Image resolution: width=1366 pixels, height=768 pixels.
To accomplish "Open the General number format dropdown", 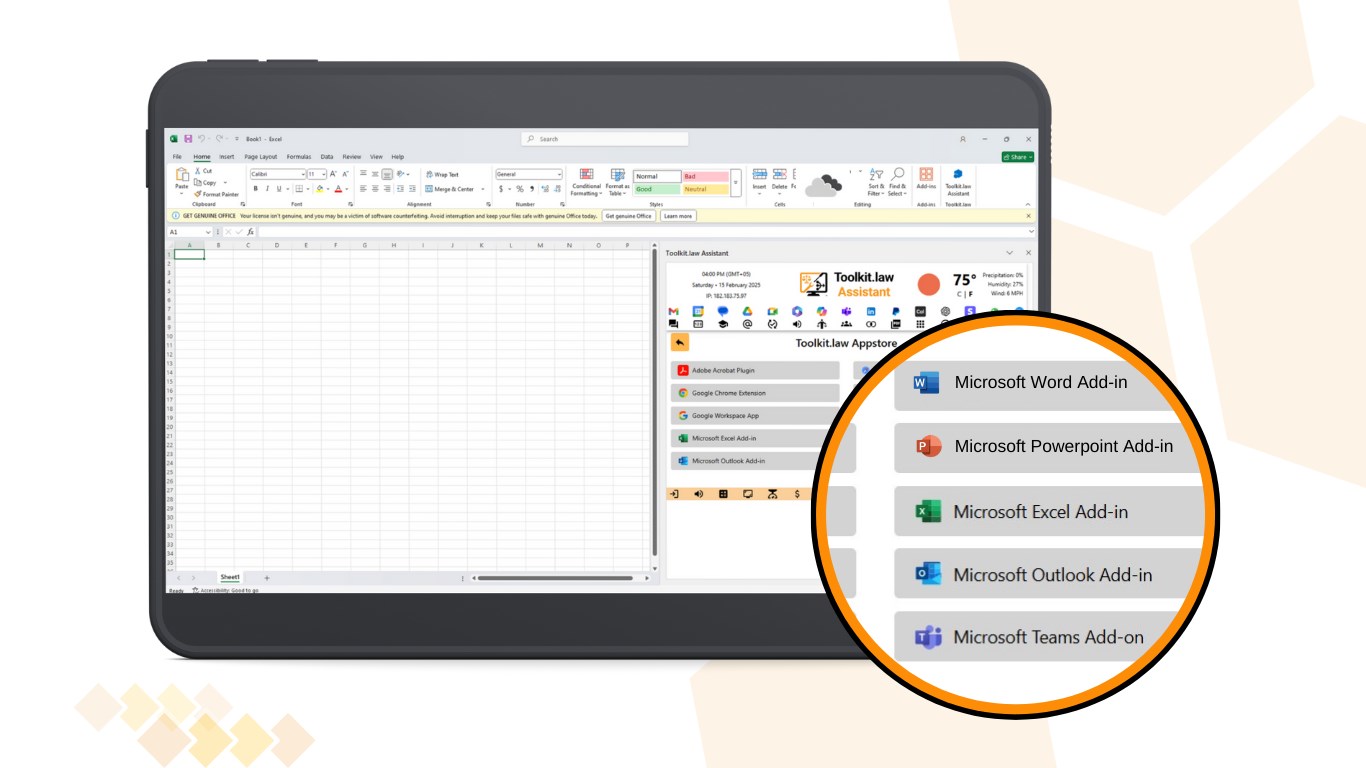I will tap(559, 174).
